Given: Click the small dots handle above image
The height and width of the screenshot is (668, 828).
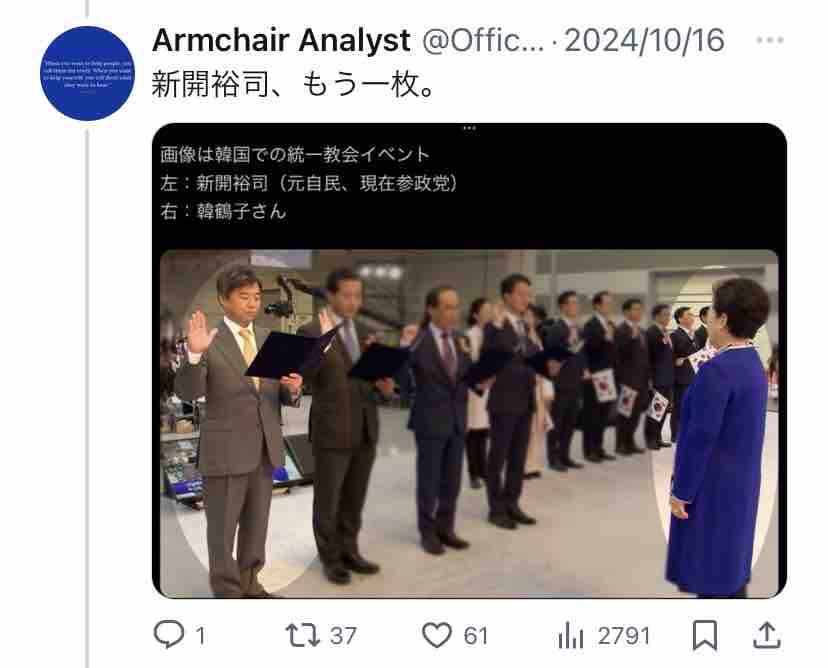Looking at the screenshot, I should [469, 128].
